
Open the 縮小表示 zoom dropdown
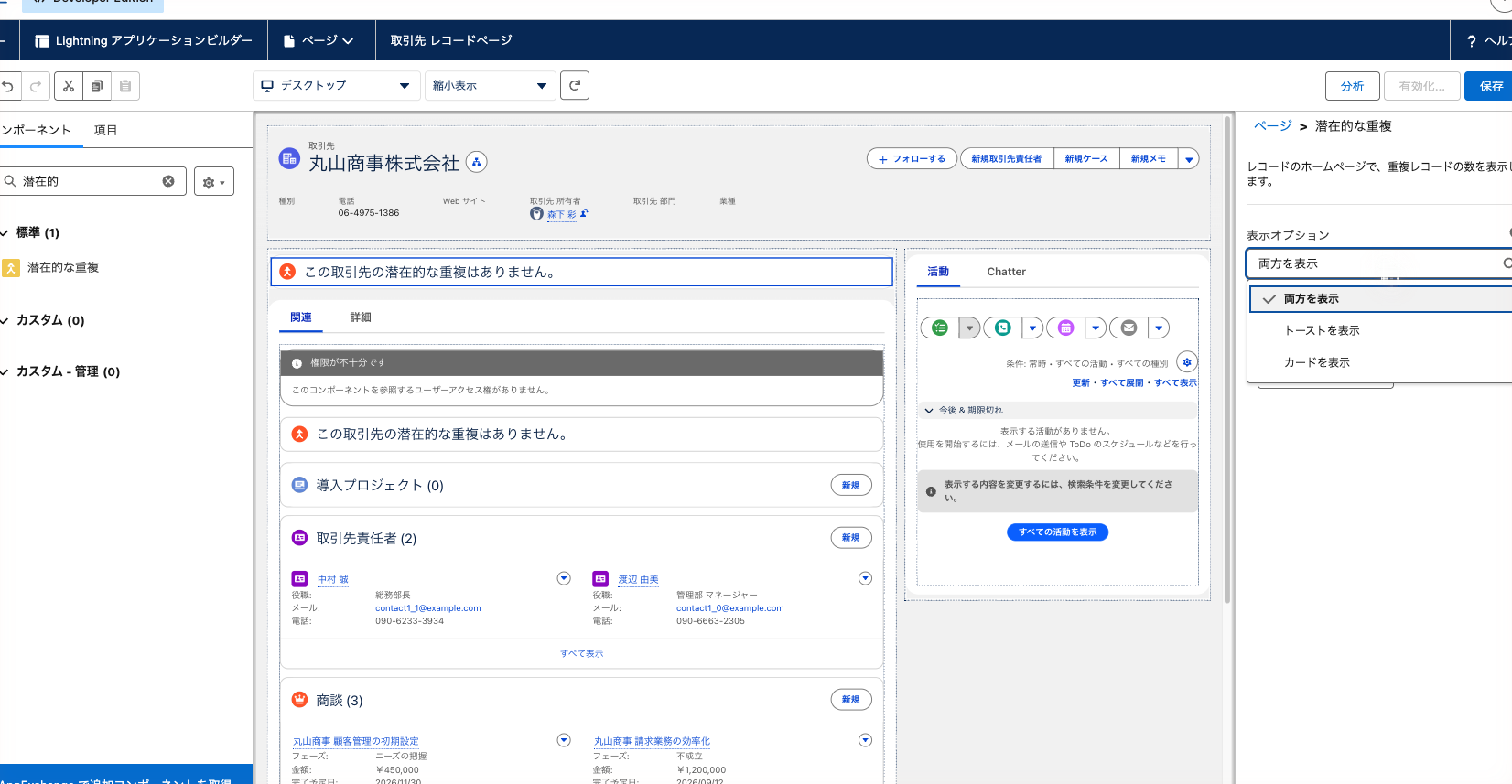pos(490,85)
